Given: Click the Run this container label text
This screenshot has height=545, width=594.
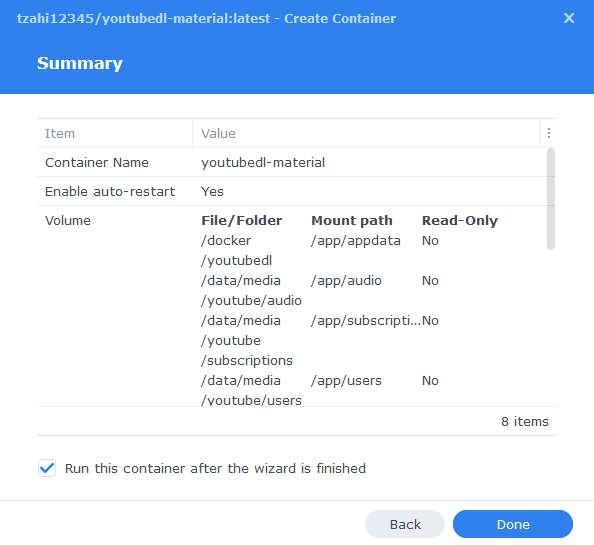Looking at the screenshot, I should (x=215, y=468).
